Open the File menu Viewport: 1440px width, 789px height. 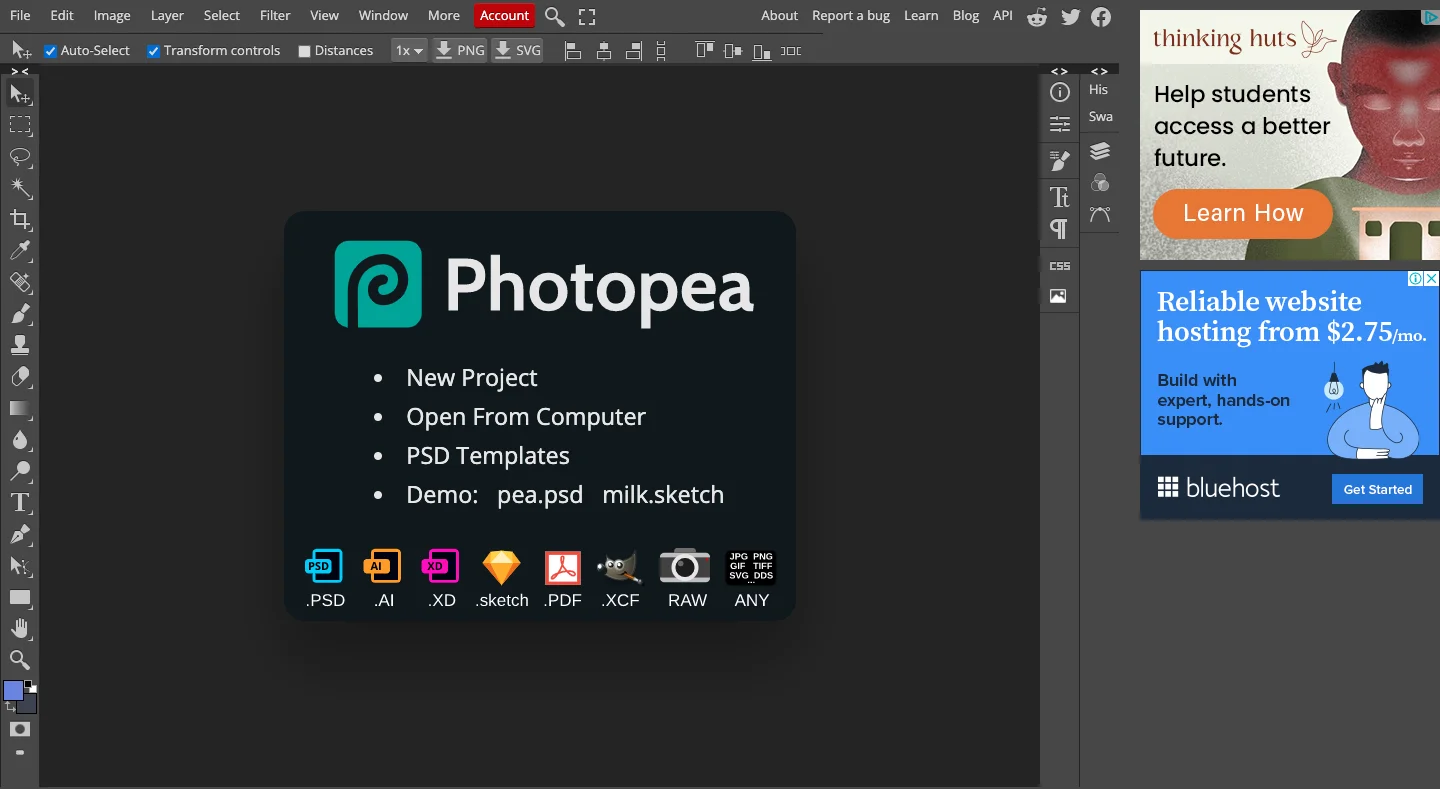[x=20, y=15]
